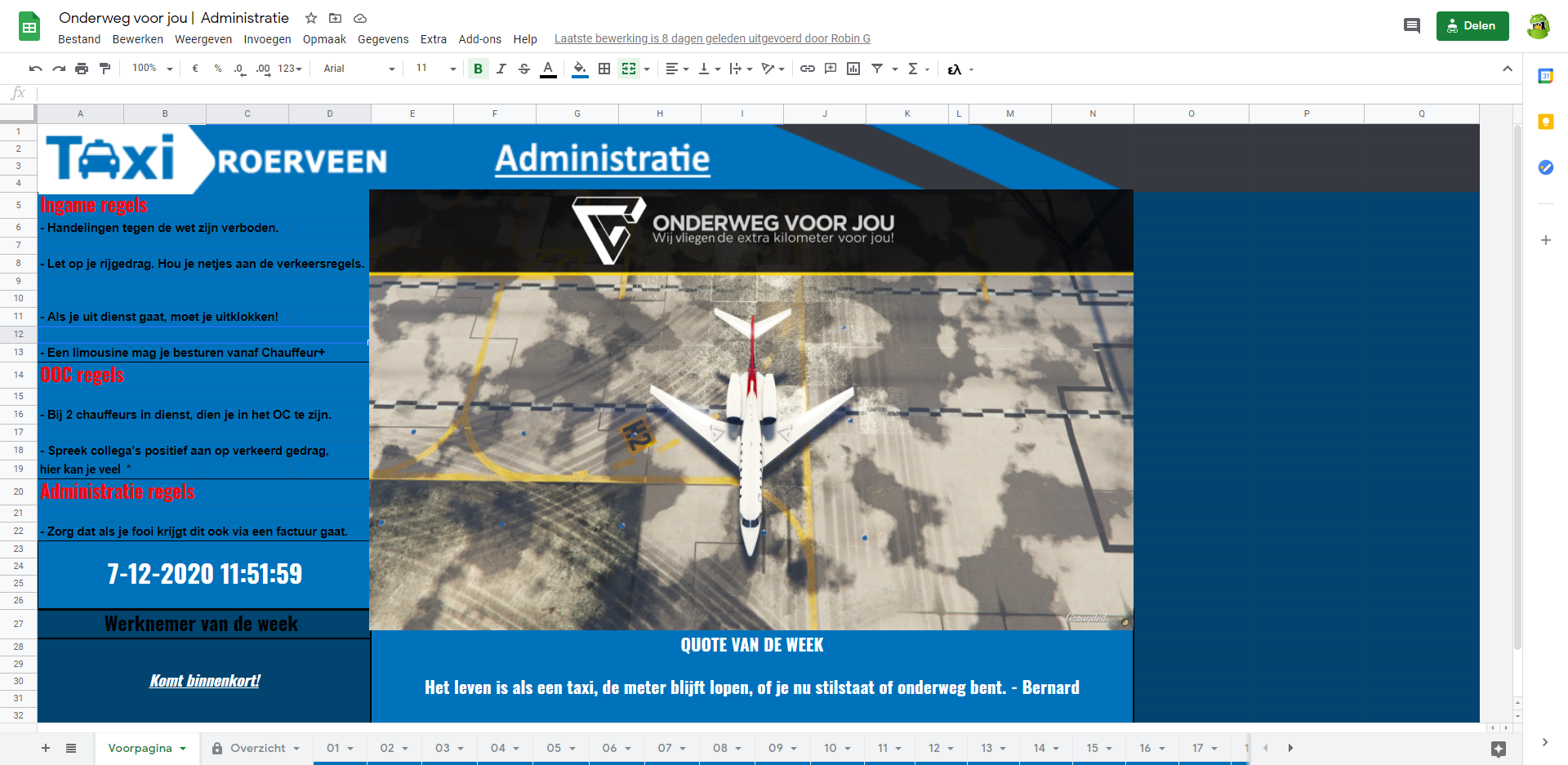The image size is (1568, 765).
Task: Add a new sheet with the plus button
Action: pyautogui.click(x=46, y=748)
